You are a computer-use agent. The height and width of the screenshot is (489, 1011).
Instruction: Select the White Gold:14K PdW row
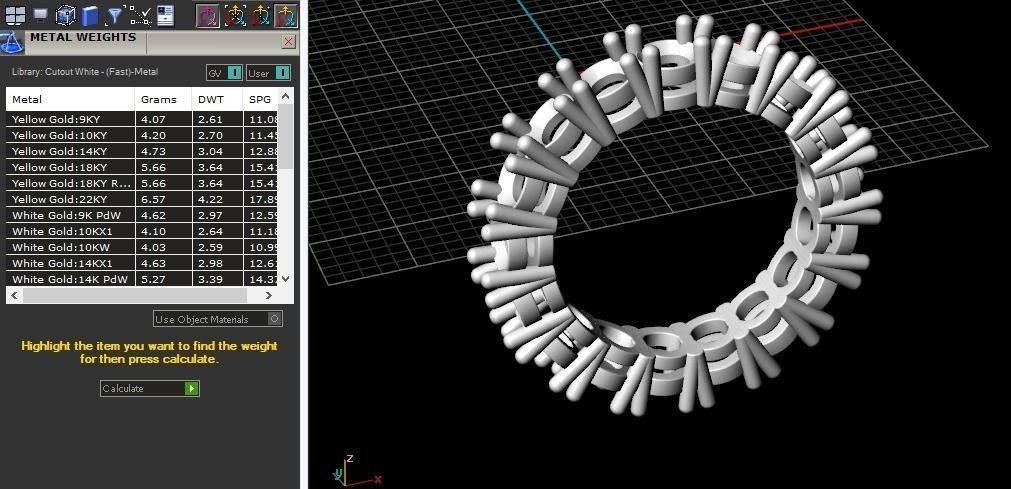[x=142, y=279]
